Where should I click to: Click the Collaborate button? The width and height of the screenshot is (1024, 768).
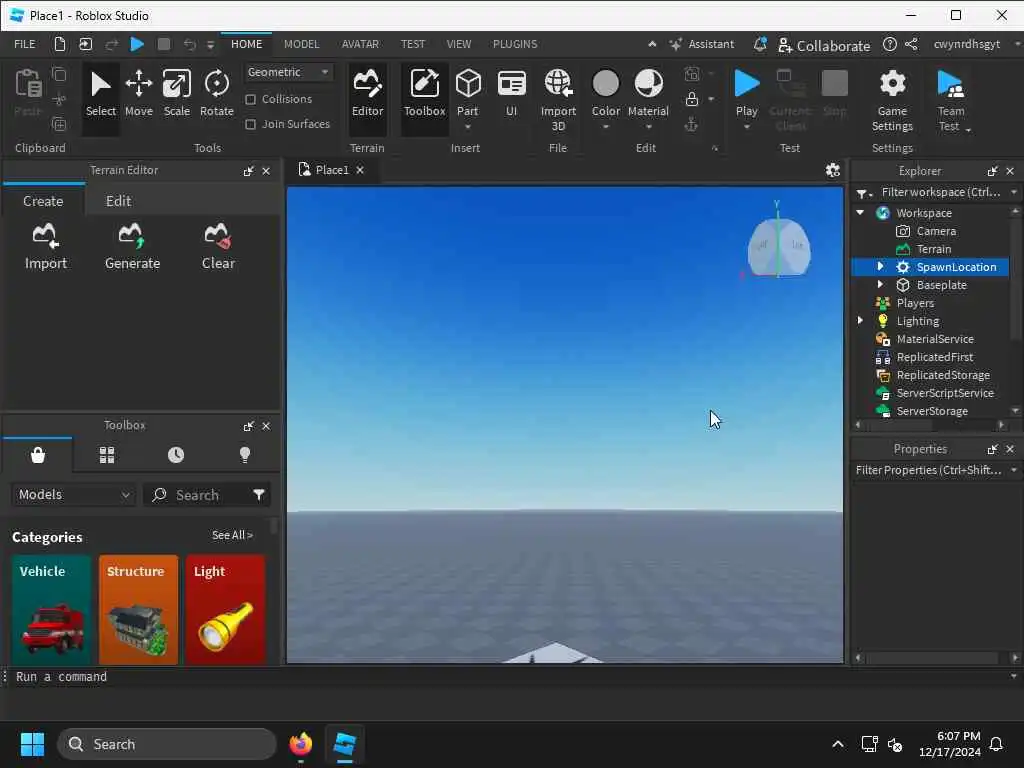pyautogui.click(x=824, y=45)
